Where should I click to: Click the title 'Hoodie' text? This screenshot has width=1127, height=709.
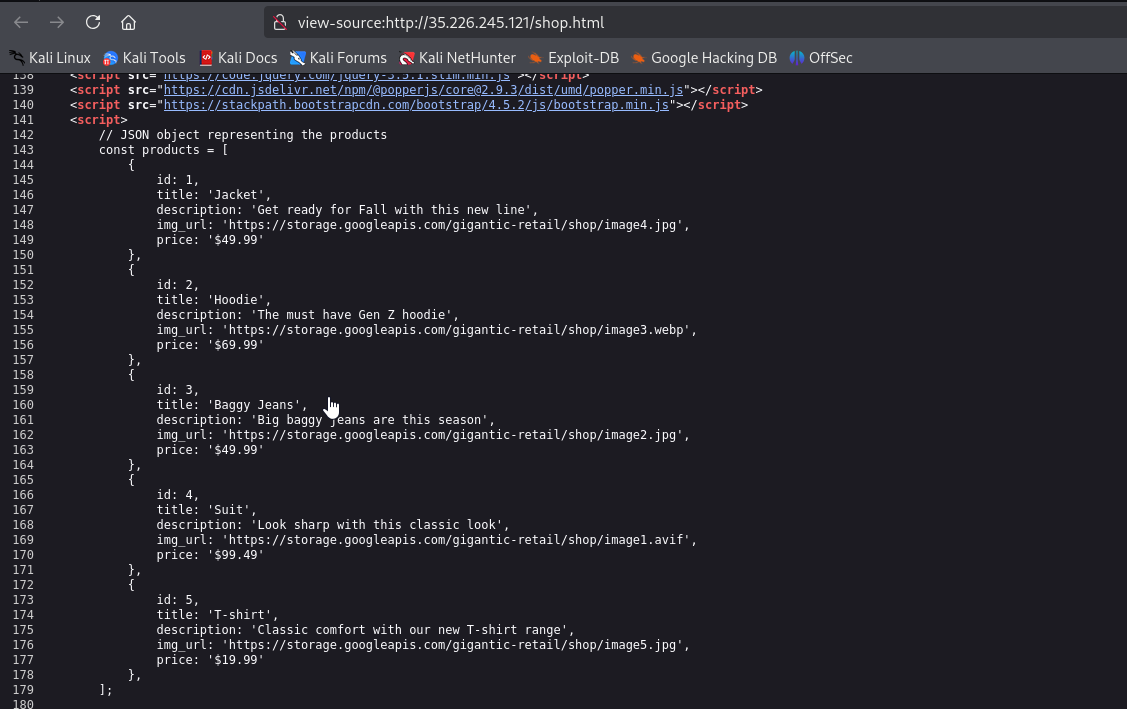tap(236, 300)
